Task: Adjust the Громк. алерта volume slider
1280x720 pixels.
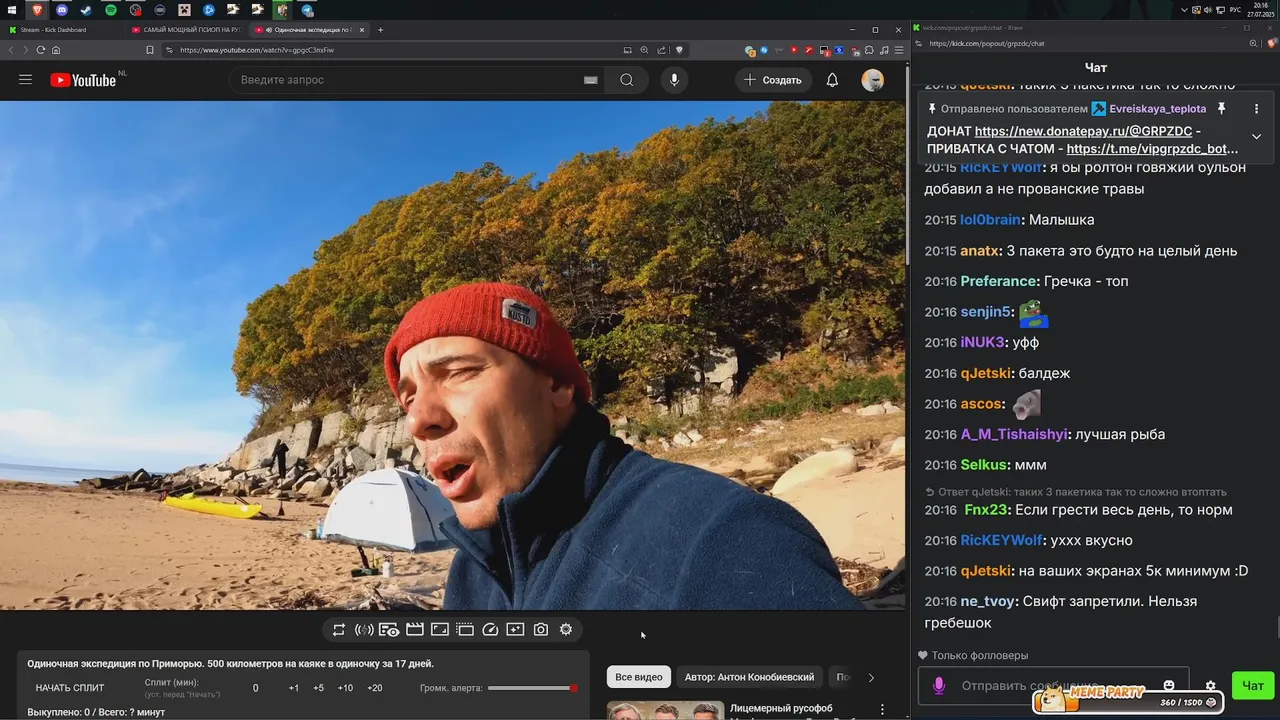Action: coord(533,688)
